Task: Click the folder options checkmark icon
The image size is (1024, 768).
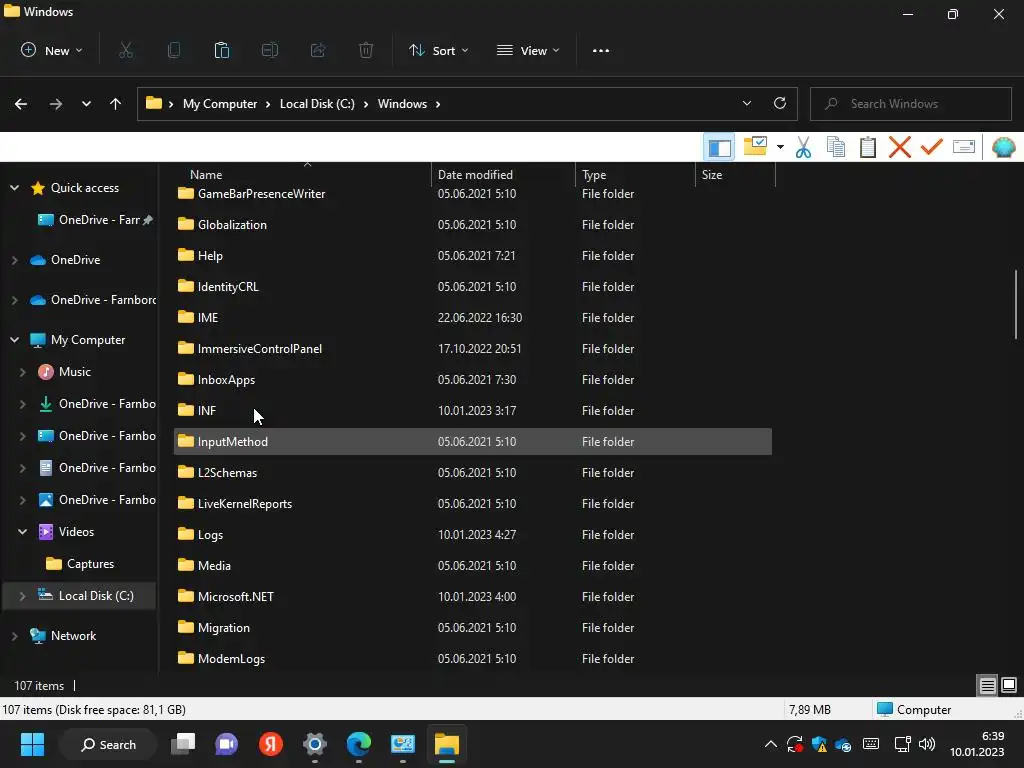Action: 756,146
